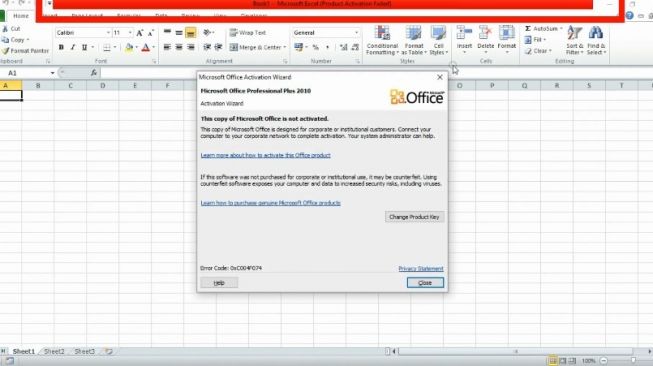Increase font size with grow font icon
653x366 pixels.
click(140, 33)
